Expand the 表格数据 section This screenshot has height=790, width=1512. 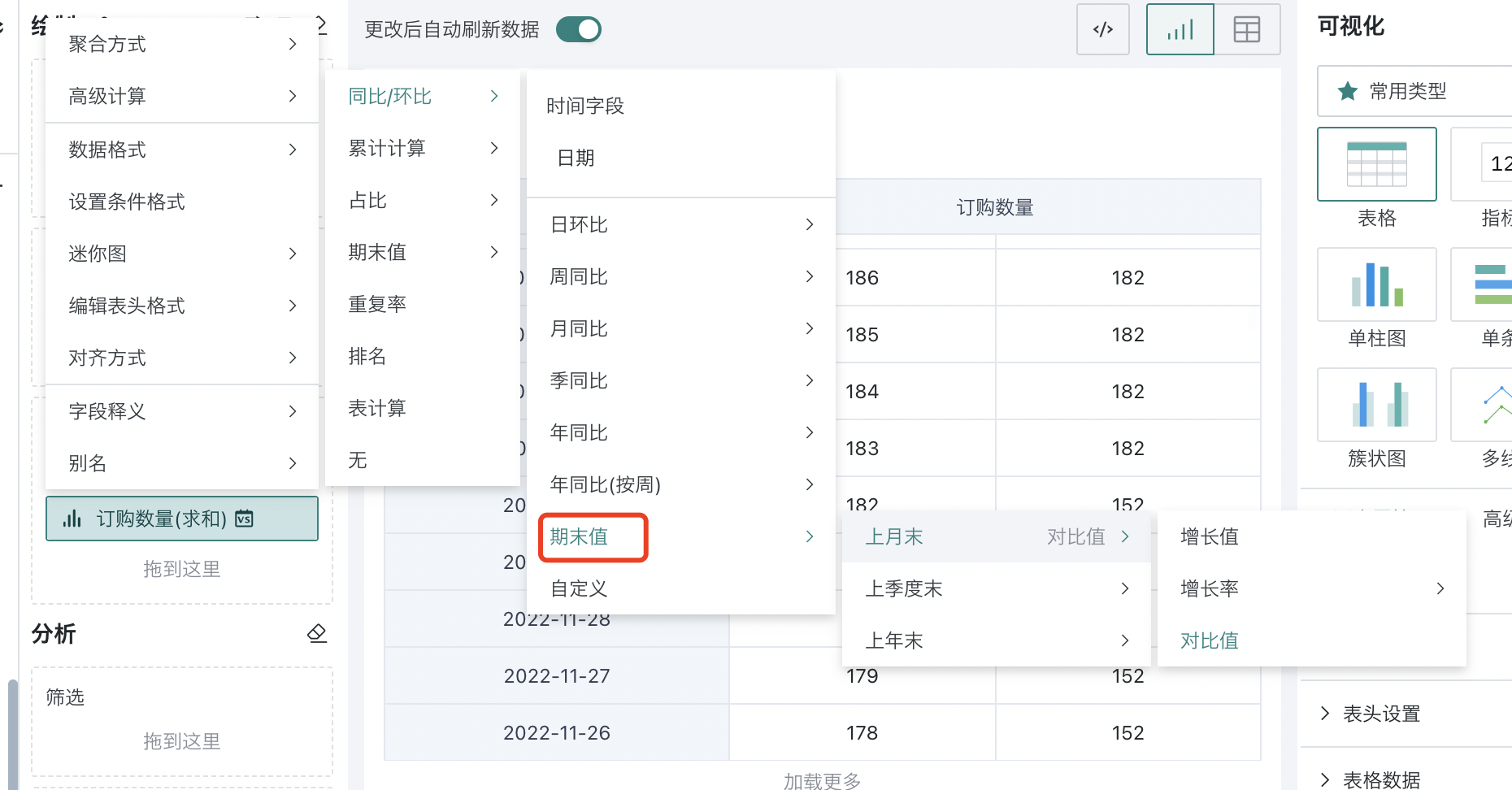1380,779
